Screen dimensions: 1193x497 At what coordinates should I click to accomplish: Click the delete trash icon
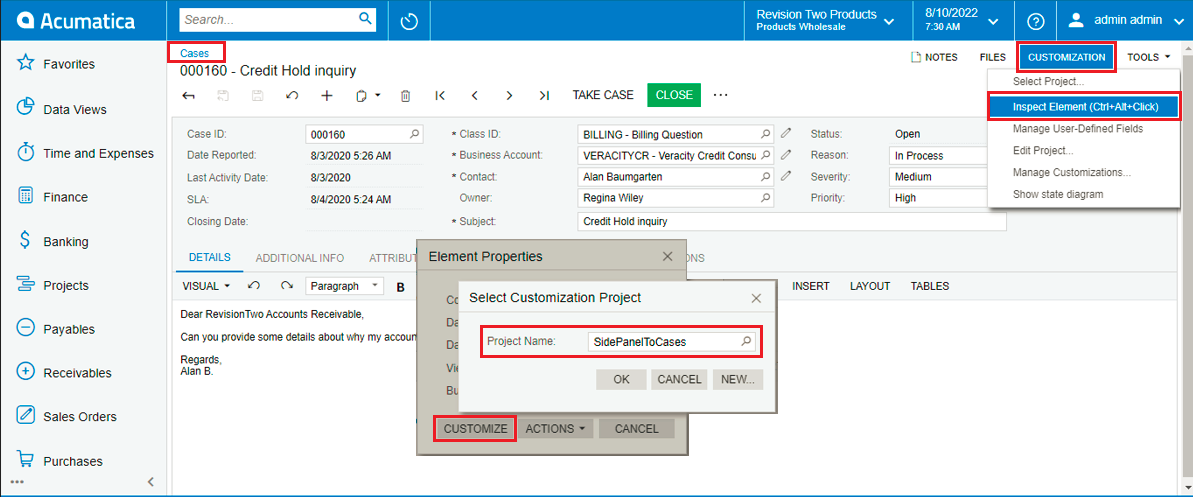(x=406, y=95)
